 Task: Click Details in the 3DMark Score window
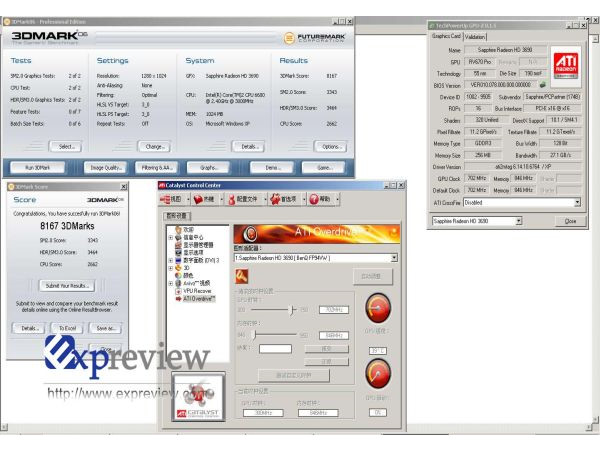tap(28, 328)
